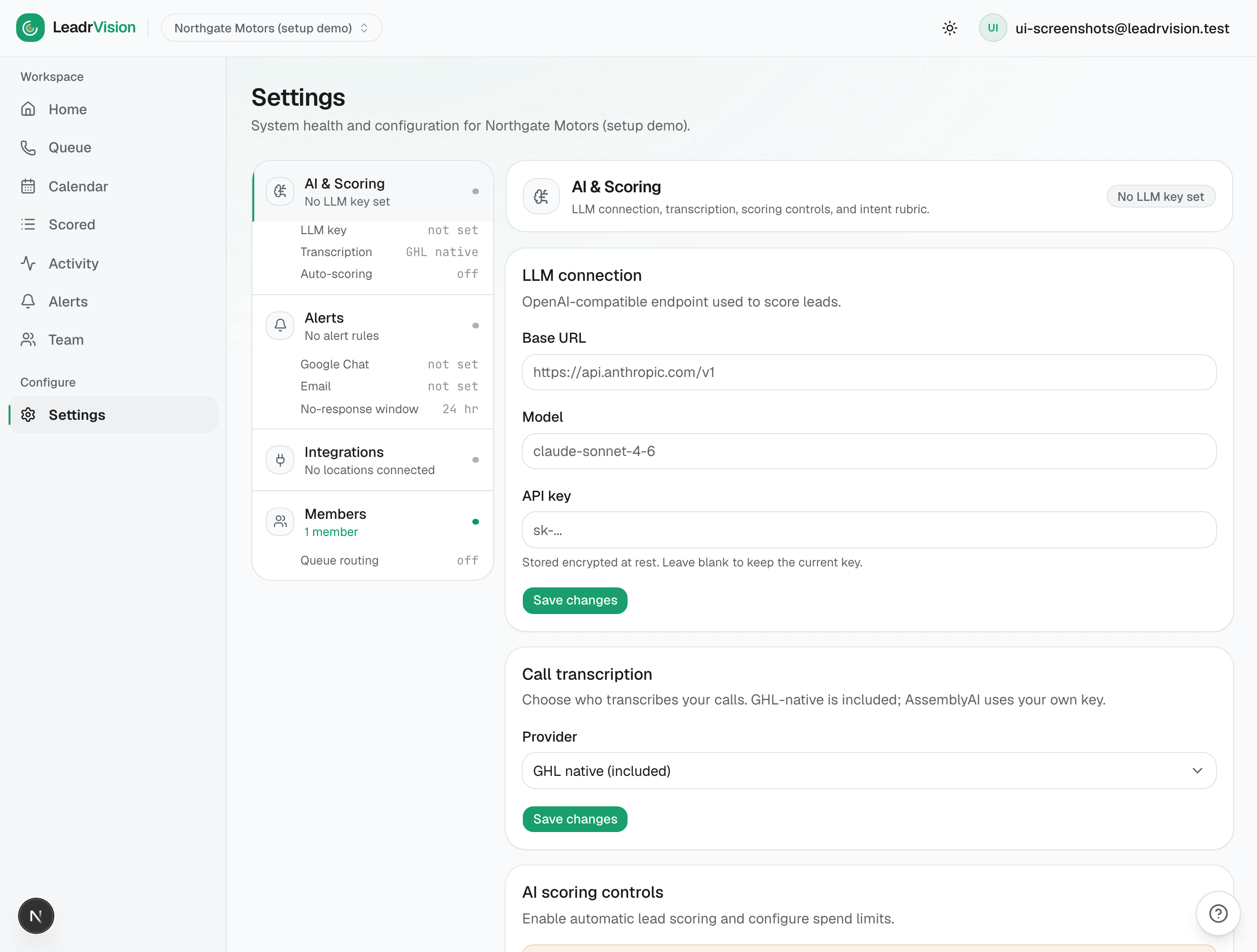This screenshot has width=1257, height=952.
Task: Click the user email ui-screenshots@leadrvision.test
Action: pyautogui.click(x=1122, y=29)
